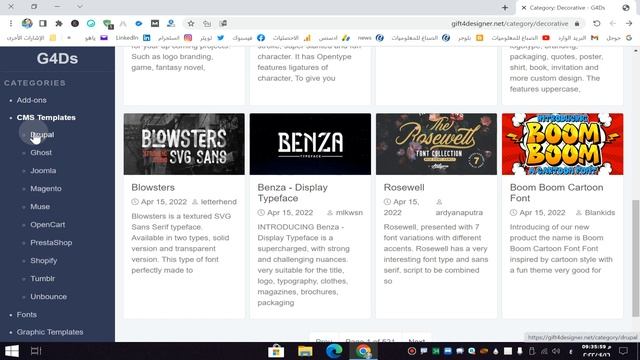Viewport: 640px width, 360px height.
Task: Open the Instagram bookmark icon
Action: tap(188, 38)
